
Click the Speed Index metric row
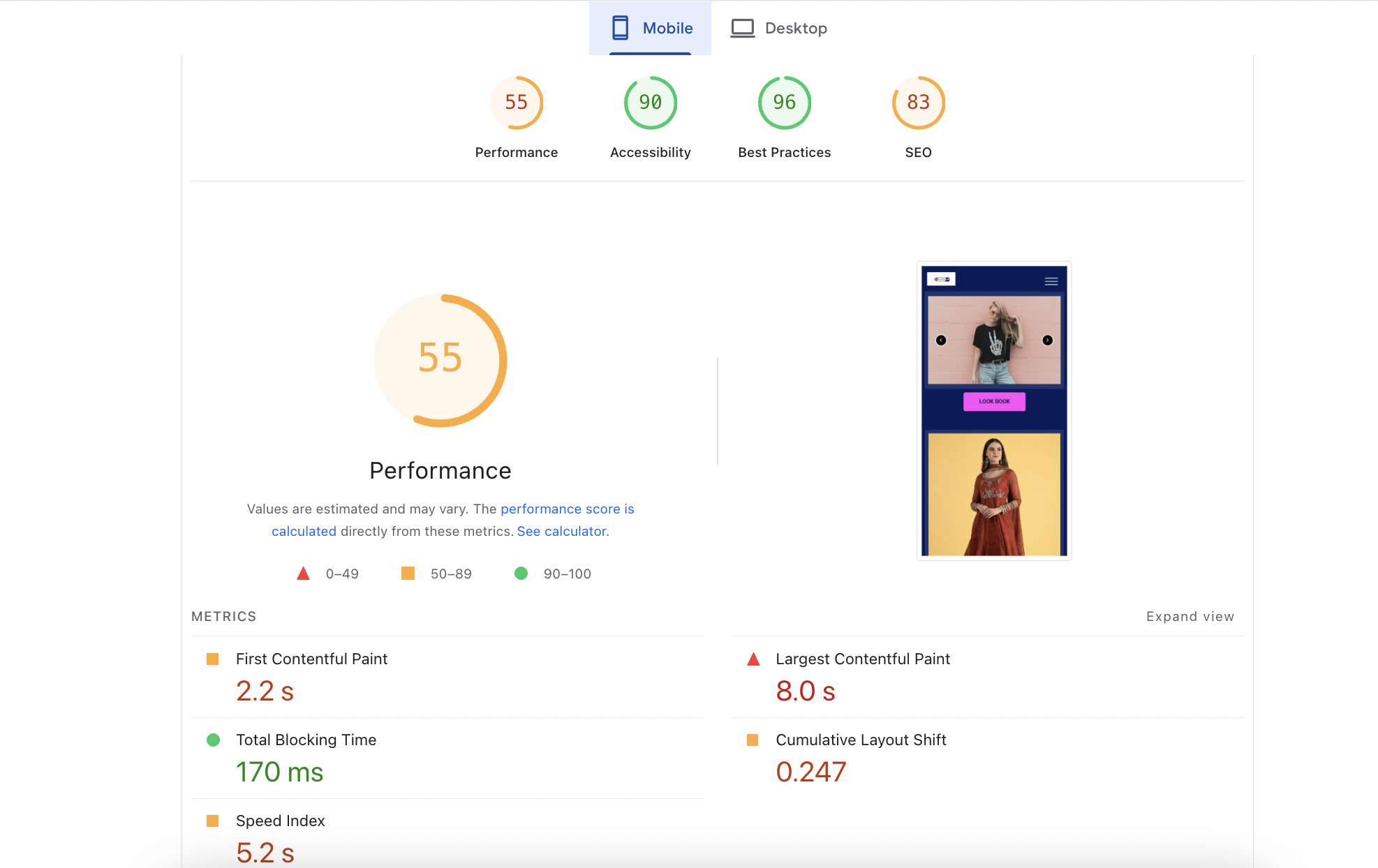pos(280,821)
